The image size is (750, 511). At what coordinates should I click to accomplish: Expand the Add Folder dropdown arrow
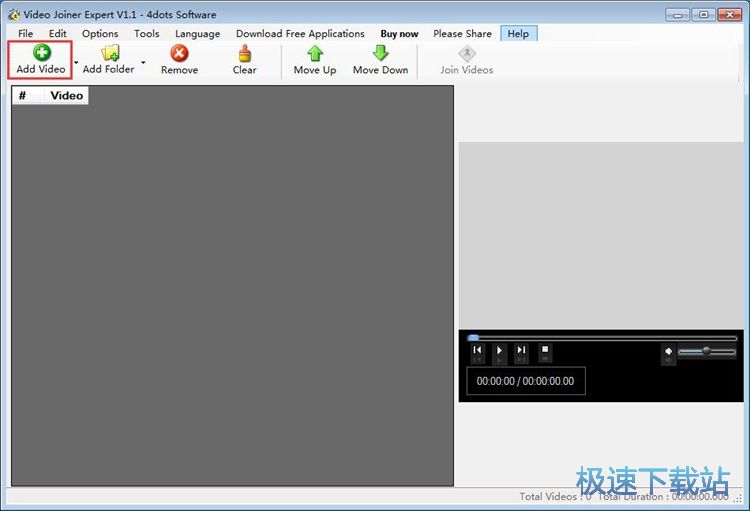tap(143, 62)
